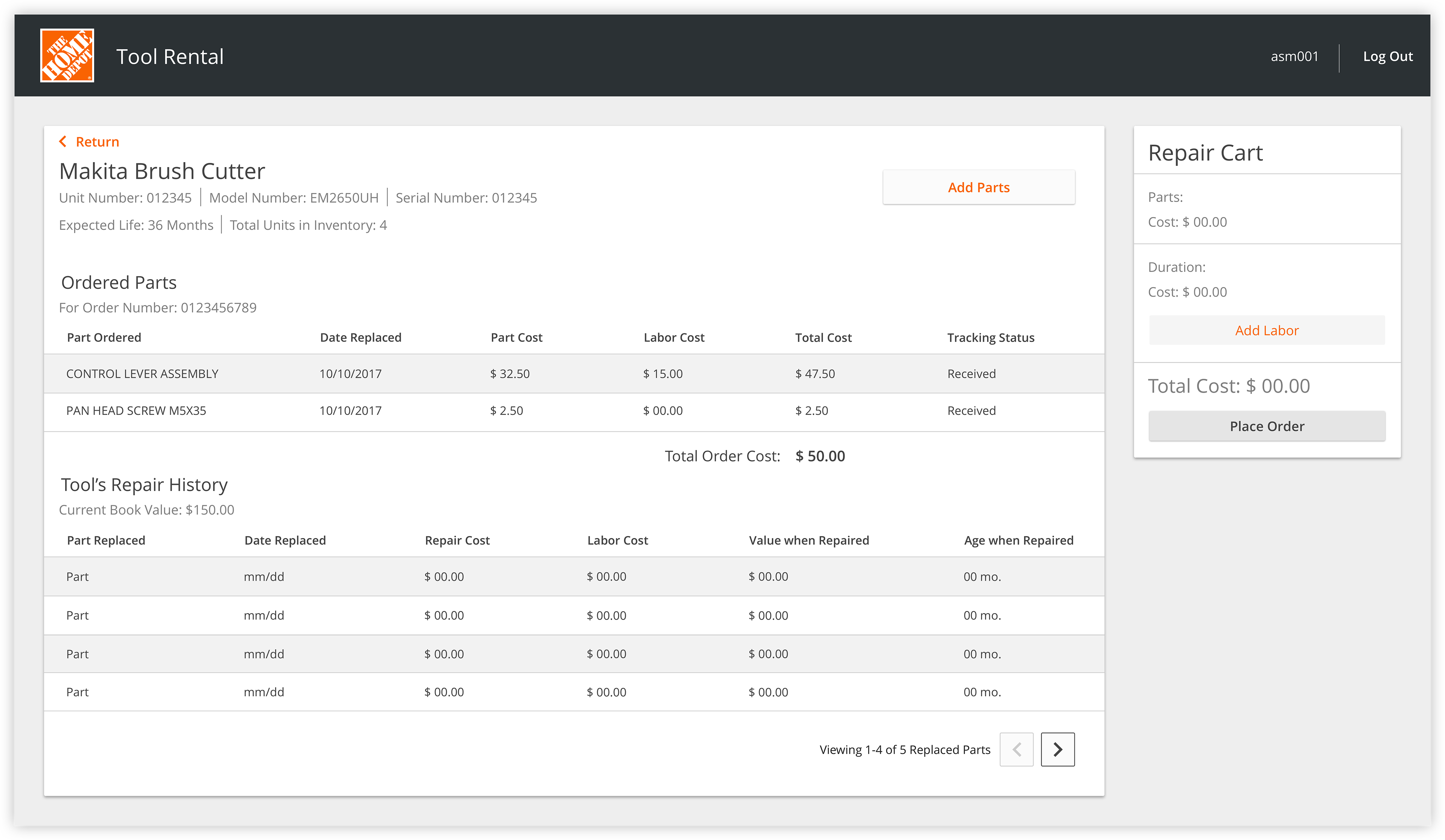Click the Total Cost column header
The height and width of the screenshot is (840, 1445).
[x=823, y=338]
